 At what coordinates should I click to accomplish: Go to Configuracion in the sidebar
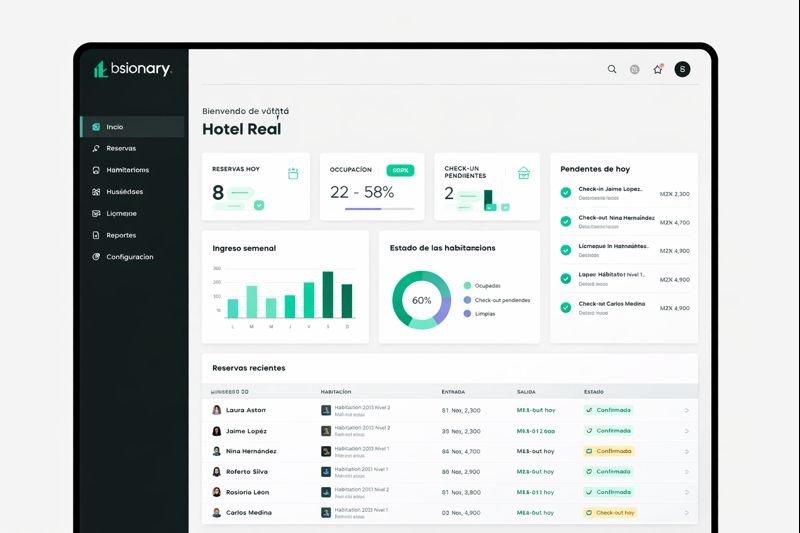pos(129,257)
